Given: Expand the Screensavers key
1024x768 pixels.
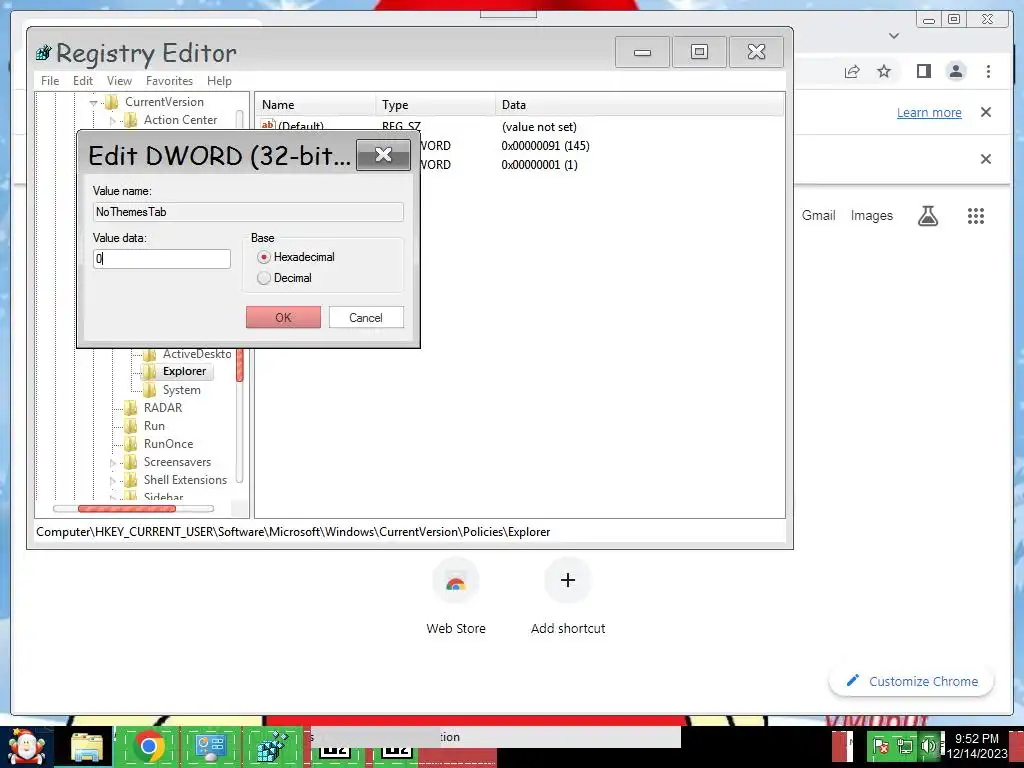Looking at the screenshot, I should coord(112,463).
